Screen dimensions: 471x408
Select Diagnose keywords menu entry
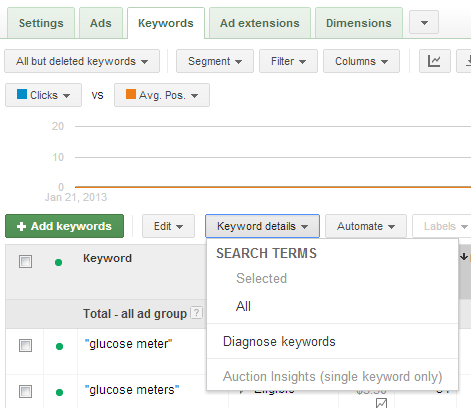click(x=279, y=342)
